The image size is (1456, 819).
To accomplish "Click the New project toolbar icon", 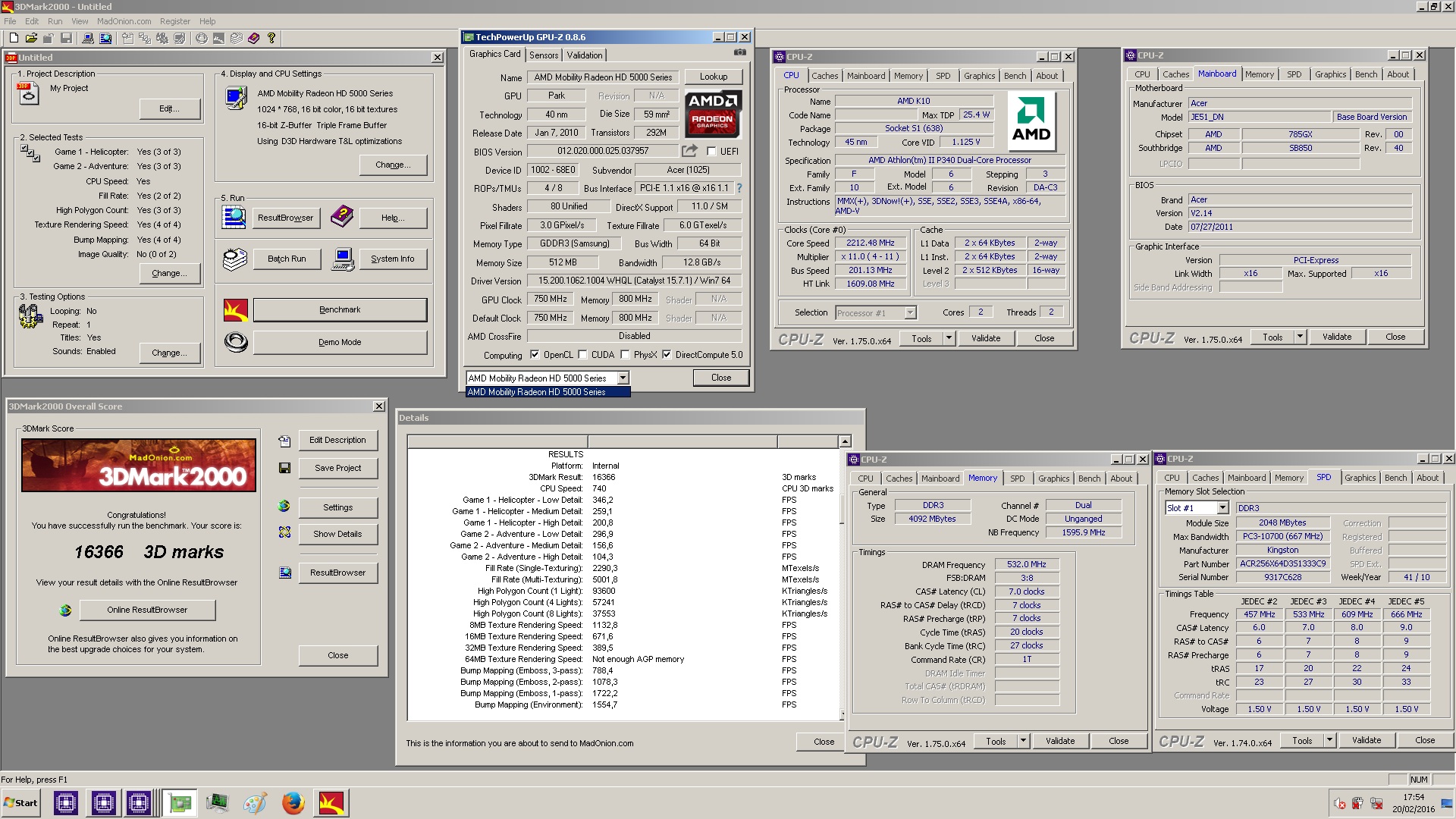I will click(x=13, y=38).
